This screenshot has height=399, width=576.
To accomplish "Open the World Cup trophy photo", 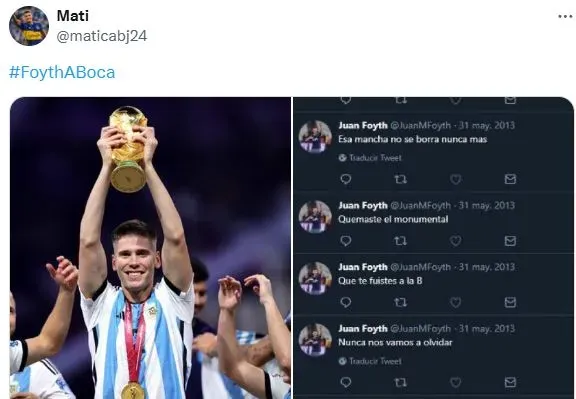I will (x=150, y=248).
